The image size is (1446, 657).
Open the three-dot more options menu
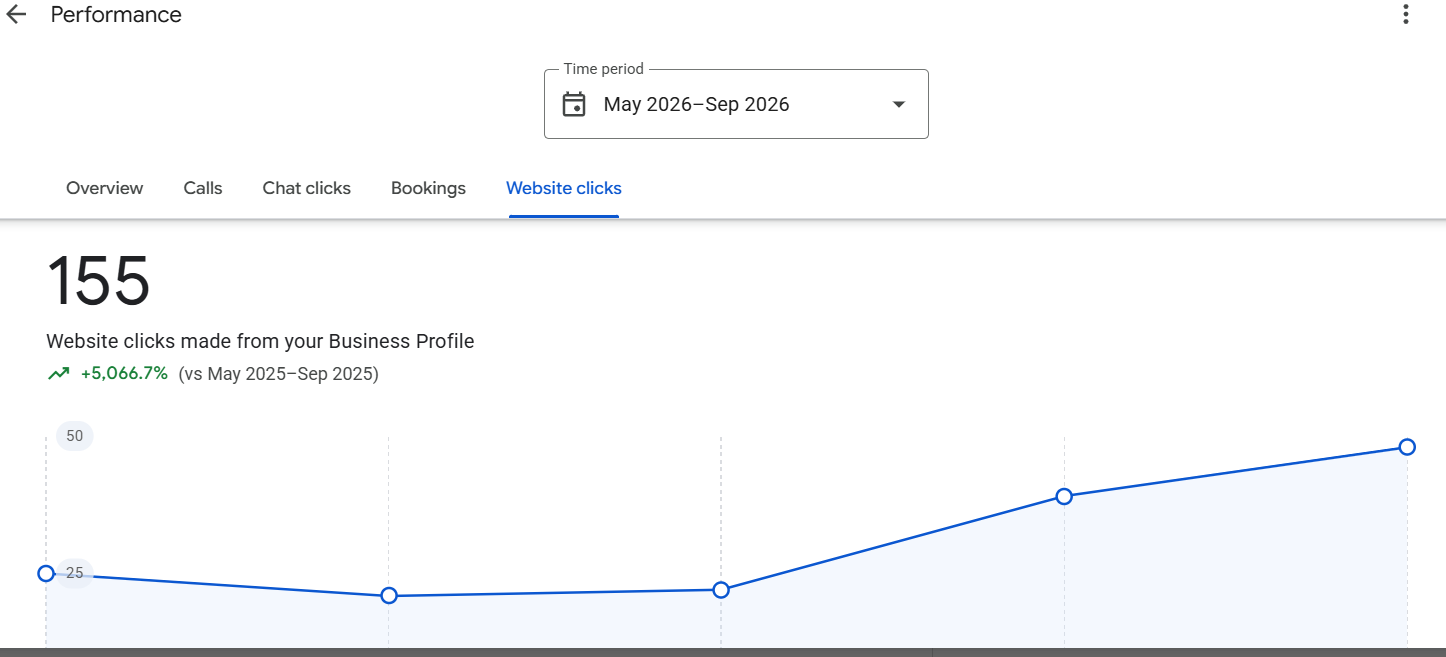coord(1405,15)
